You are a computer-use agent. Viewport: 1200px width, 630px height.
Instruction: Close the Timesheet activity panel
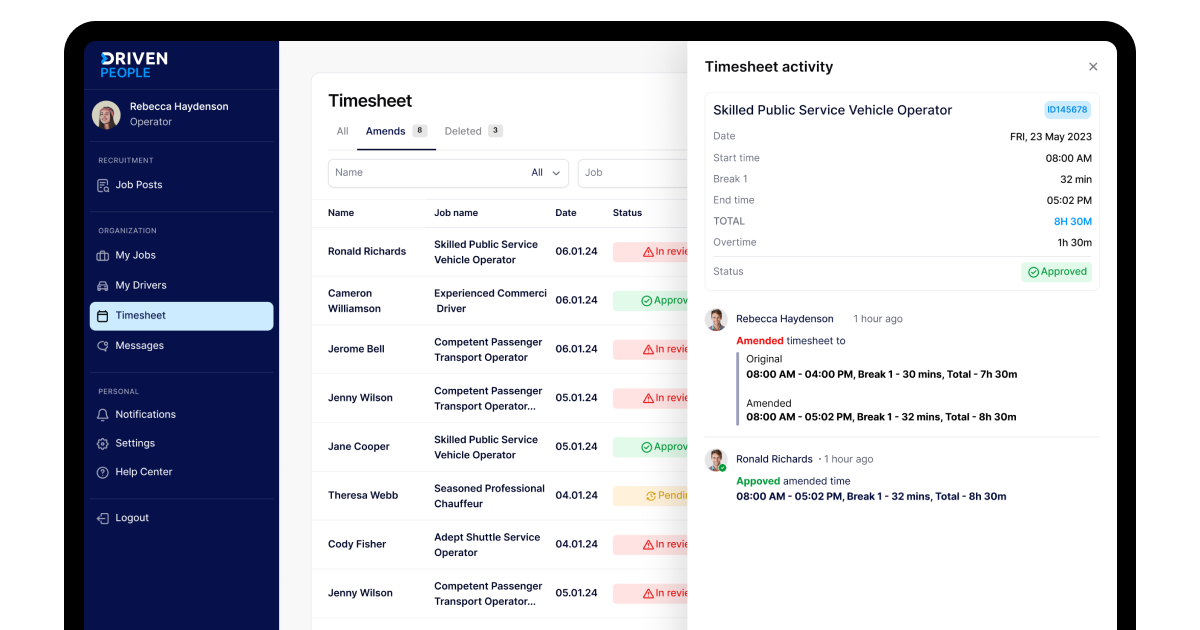(x=1093, y=67)
